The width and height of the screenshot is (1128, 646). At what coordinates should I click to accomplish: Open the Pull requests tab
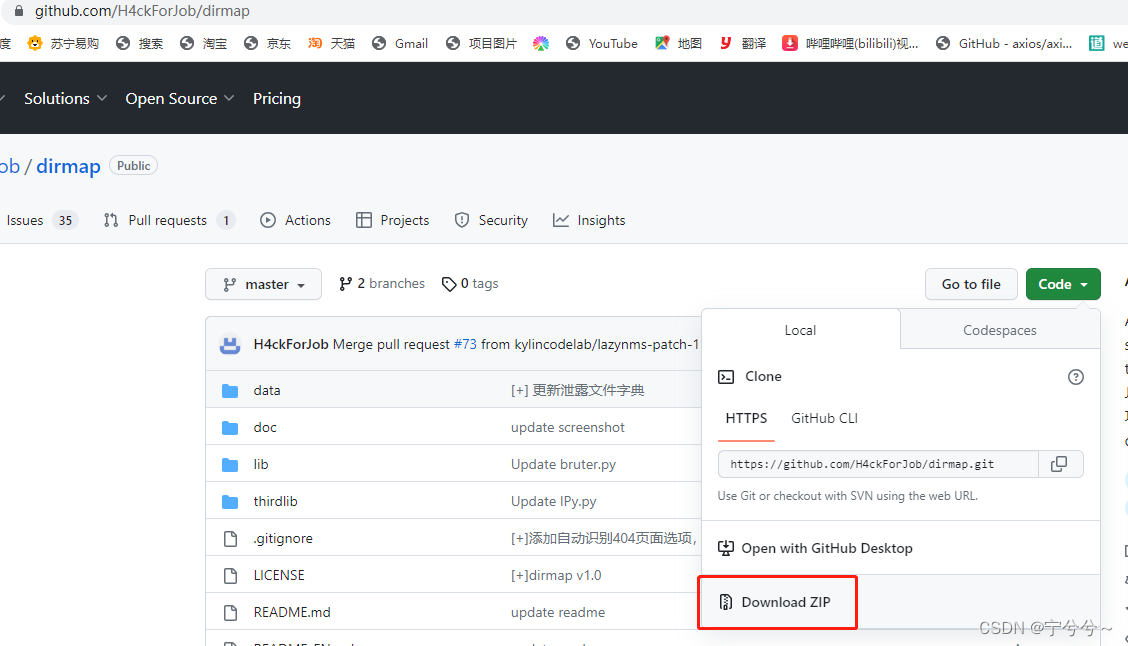(169, 220)
